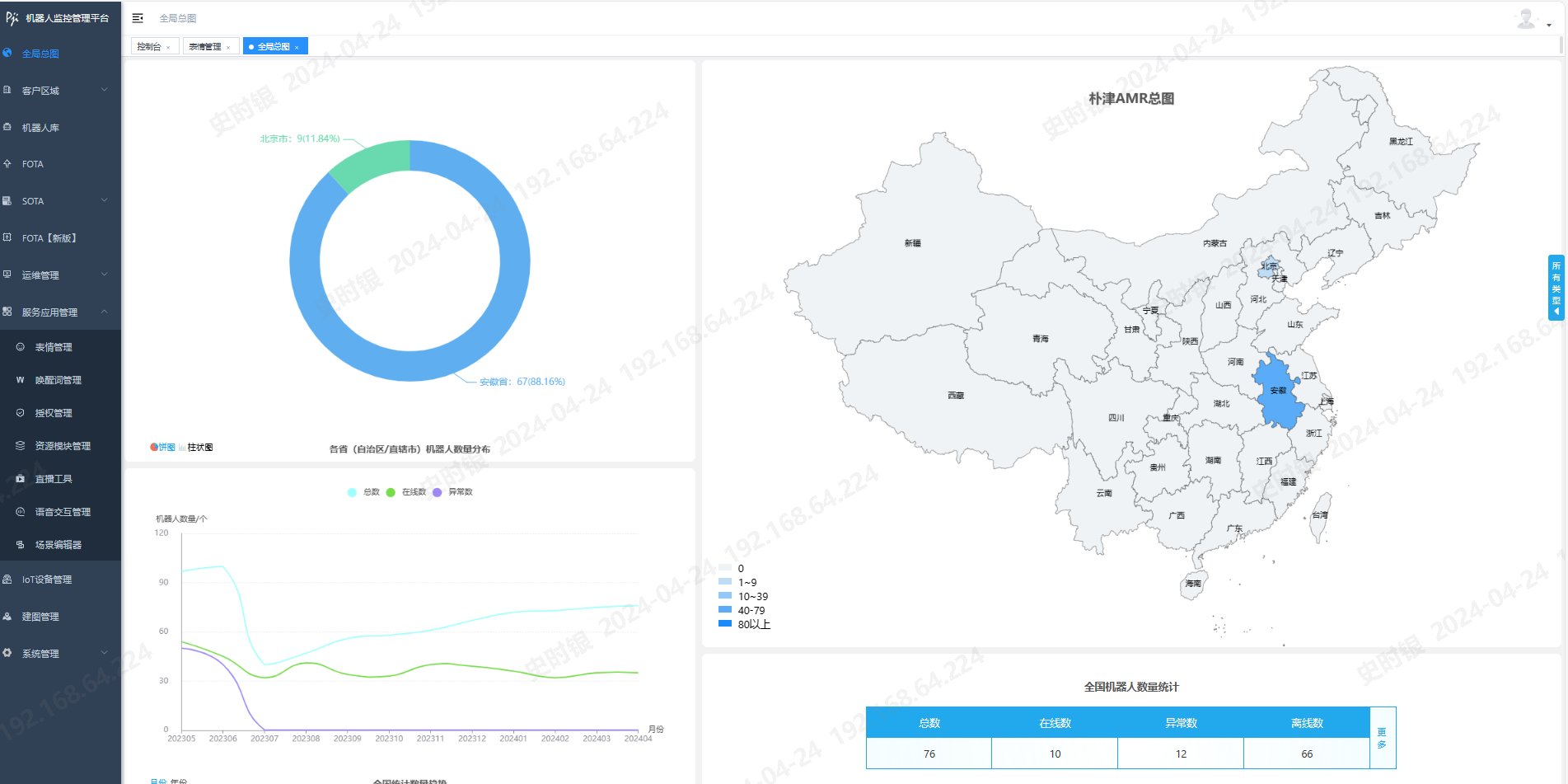Screen dimensions: 1568x784
Task: Click the FOTA【新版】 sidebar icon
Action: click(7, 237)
